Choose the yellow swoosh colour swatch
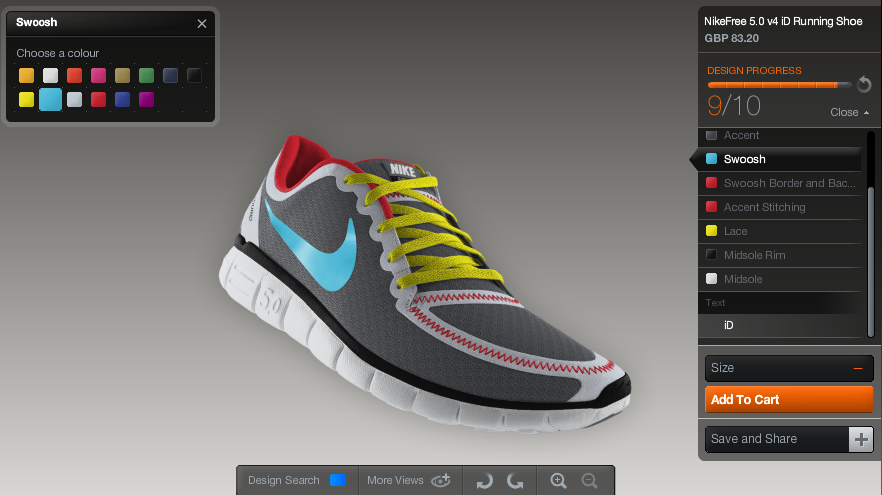The width and height of the screenshot is (882, 495). pos(26,99)
